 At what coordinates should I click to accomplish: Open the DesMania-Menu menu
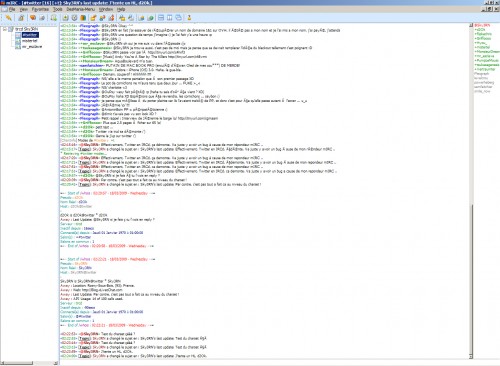[x=81, y=9]
